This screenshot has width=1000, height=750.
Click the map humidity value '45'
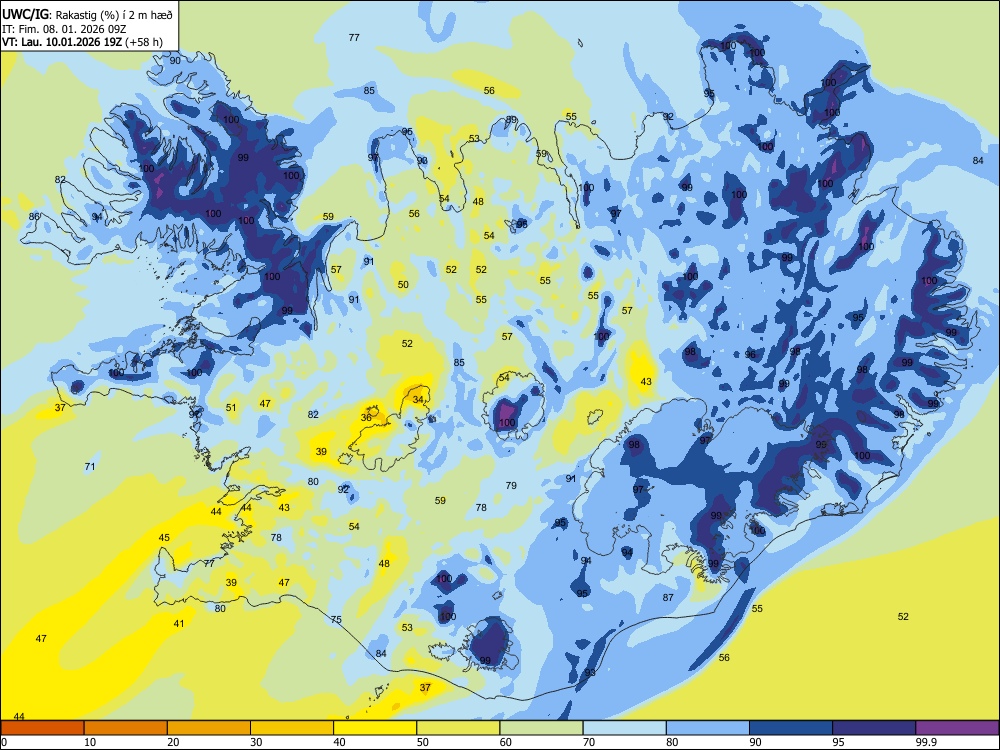tap(164, 538)
